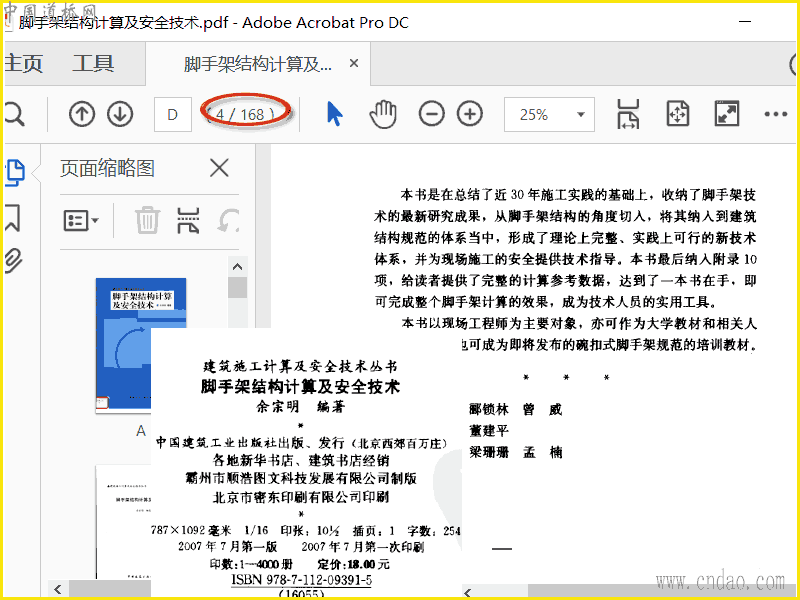Screen dimensions: 800x600
Task: Close the 页面缩略图 panel
Action: (219, 167)
